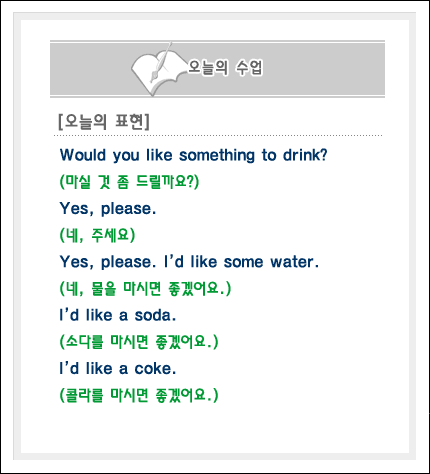Select the standalone line Yes, please.
430x474 pixels.
(x=108, y=209)
